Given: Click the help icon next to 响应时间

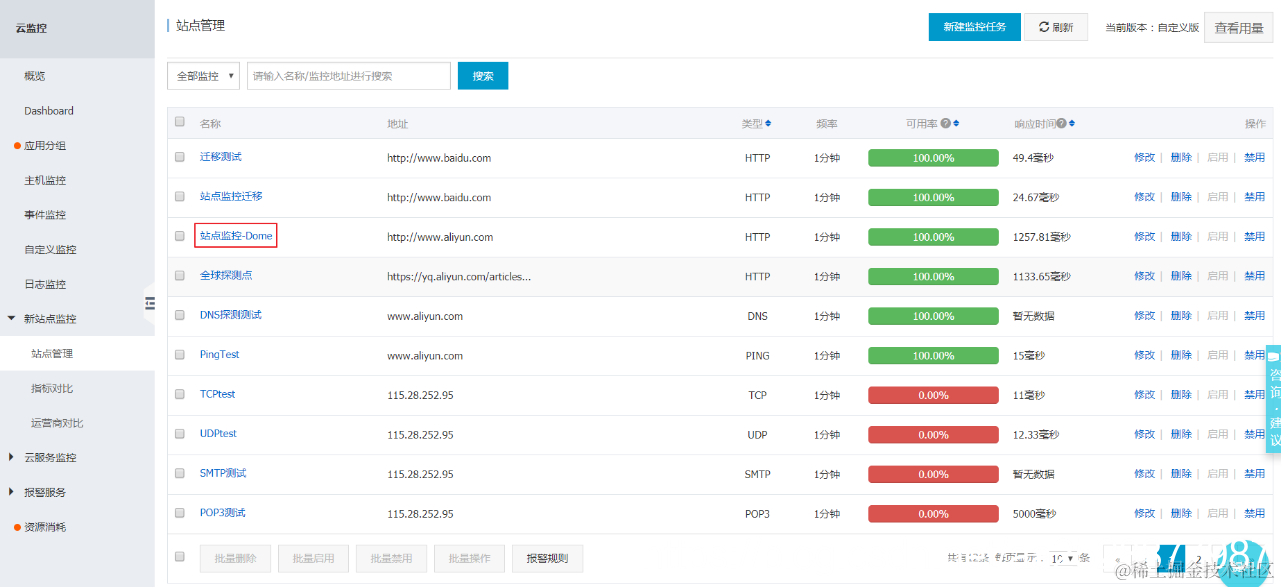Looking at the screenshot, I should point(1061,124).
